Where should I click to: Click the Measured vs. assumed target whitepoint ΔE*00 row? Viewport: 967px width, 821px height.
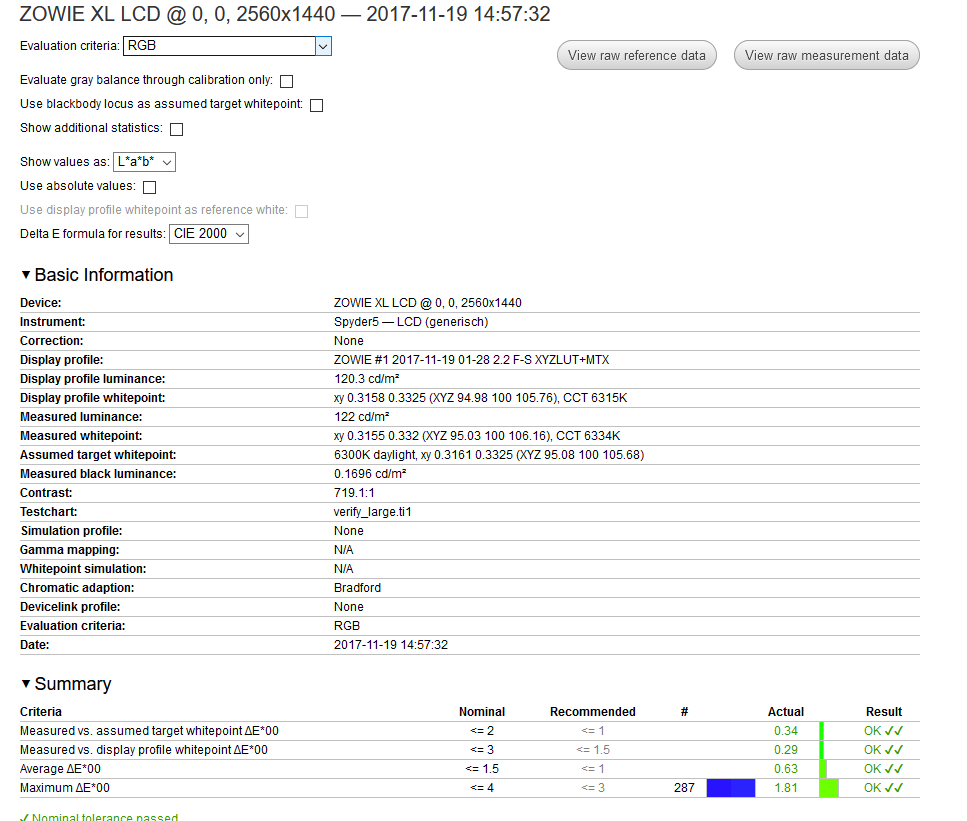469,731
